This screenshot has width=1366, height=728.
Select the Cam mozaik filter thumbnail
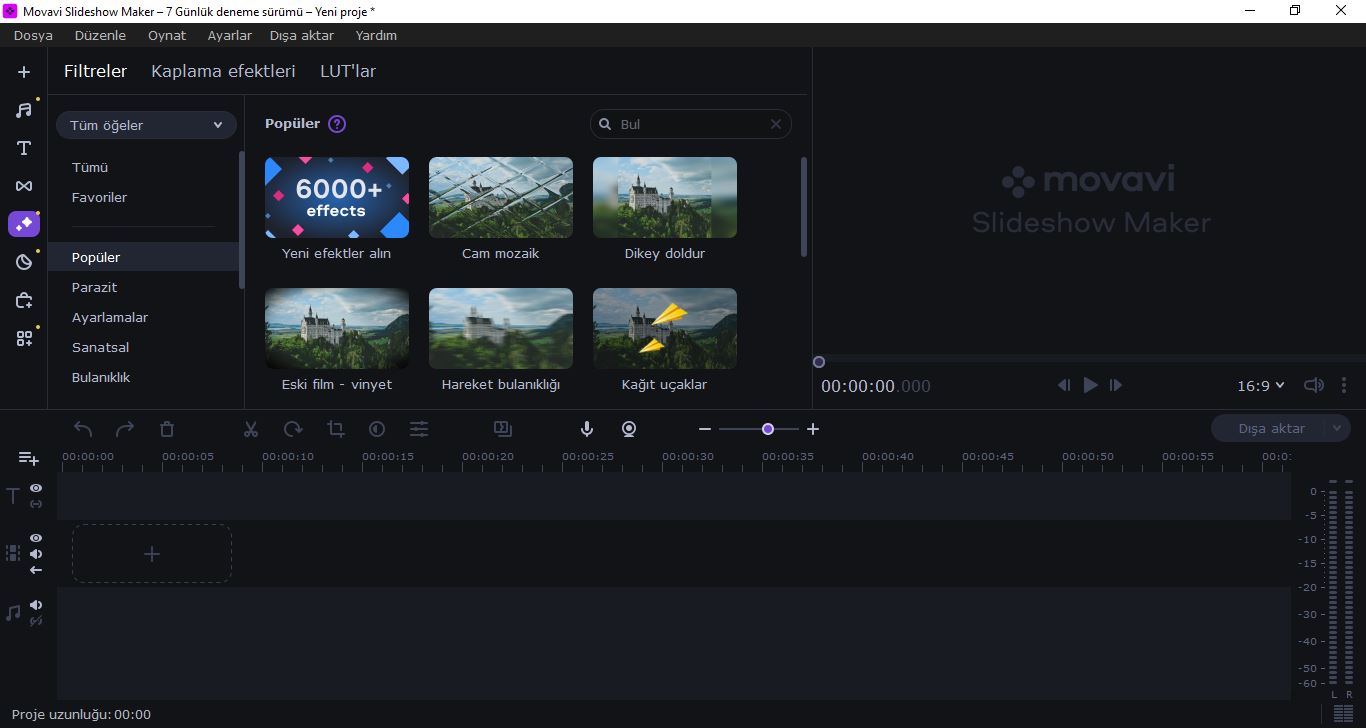click(501, 197)
